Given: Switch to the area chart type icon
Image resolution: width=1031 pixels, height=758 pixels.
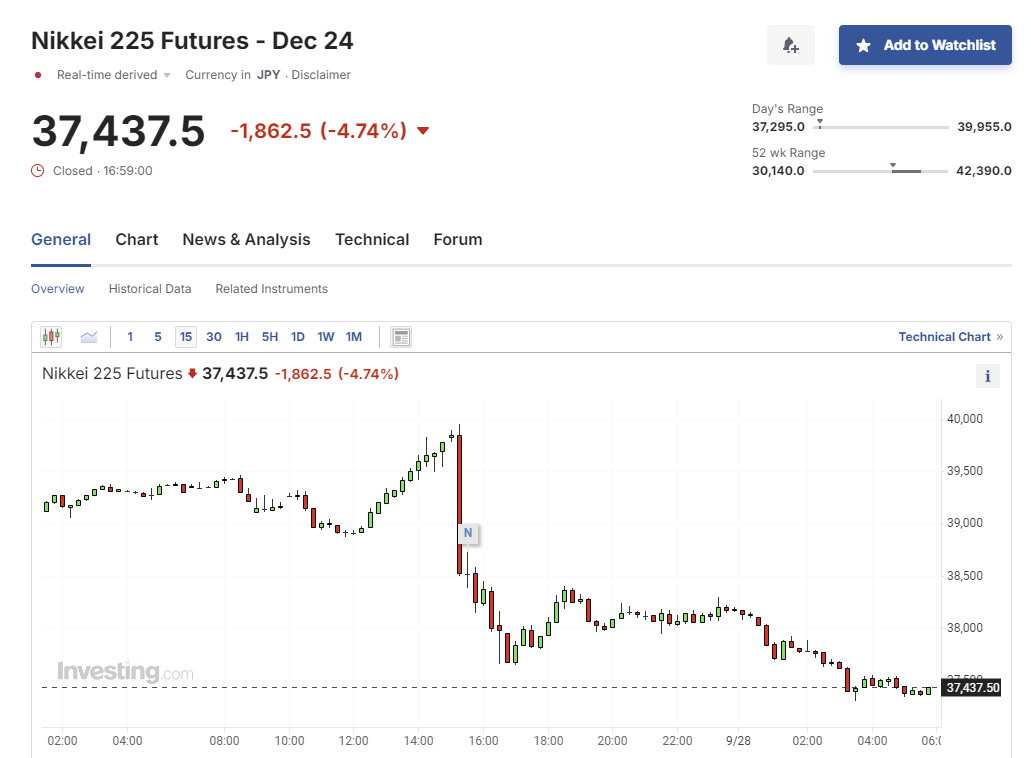Looking at the screenshot, I should tap(89, 337).
